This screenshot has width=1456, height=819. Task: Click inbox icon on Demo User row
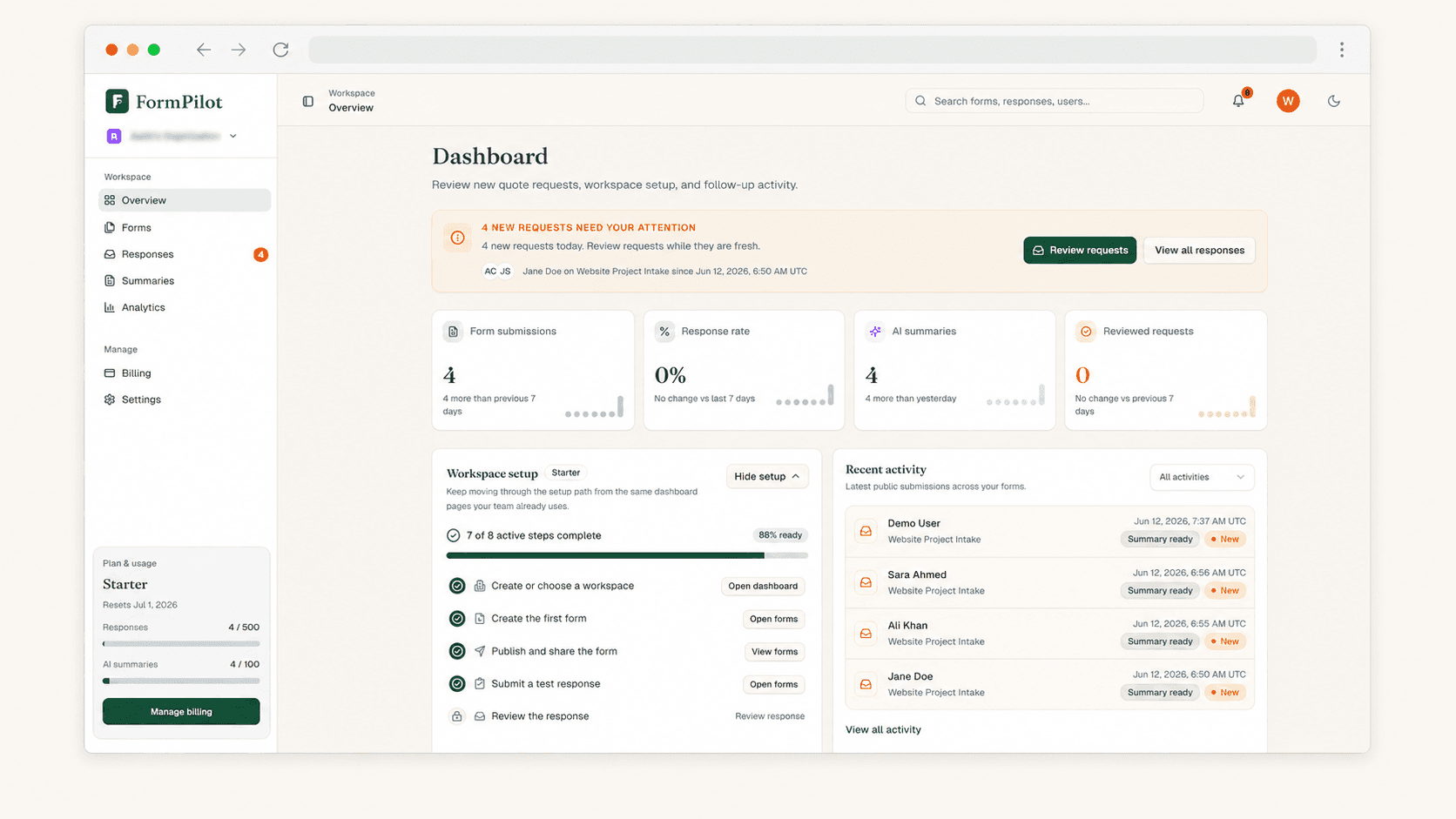click(x=866, y=531)
